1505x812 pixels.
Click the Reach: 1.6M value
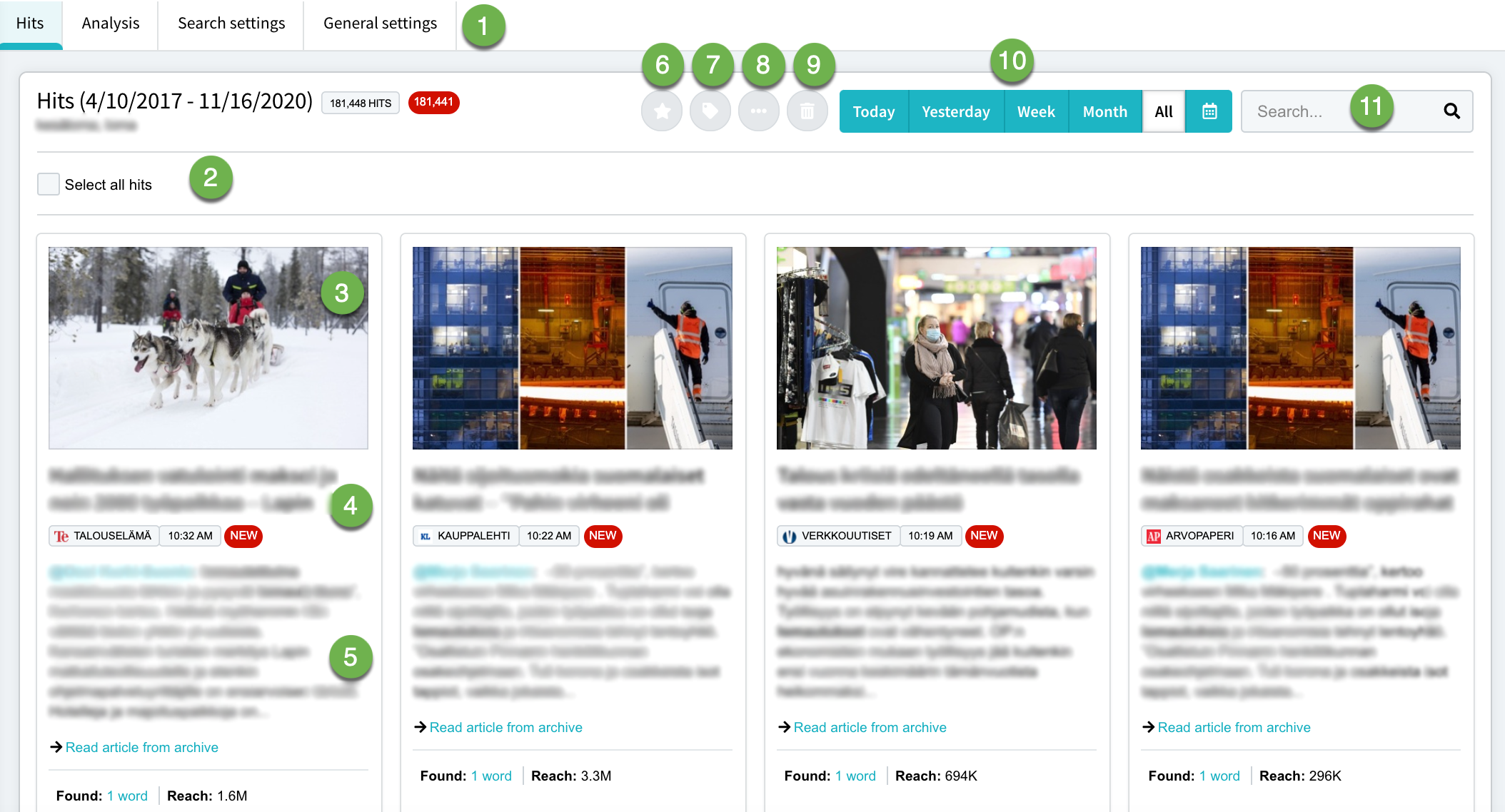(207, 796)
